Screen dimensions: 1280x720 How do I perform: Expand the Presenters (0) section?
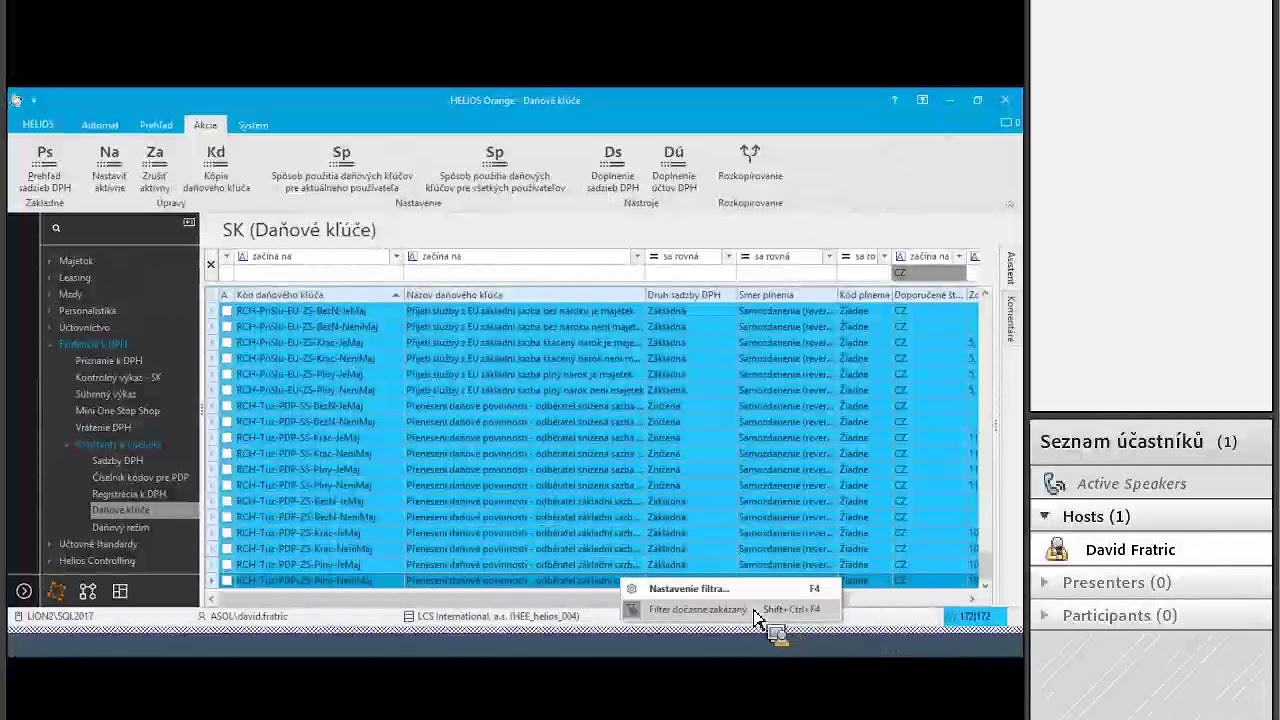point(1045,582)
